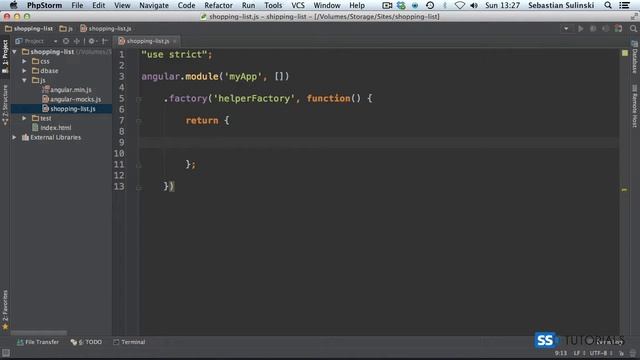
Task: Click the yellow warning stripe marker in gutter
Action: tap(624, 190)
